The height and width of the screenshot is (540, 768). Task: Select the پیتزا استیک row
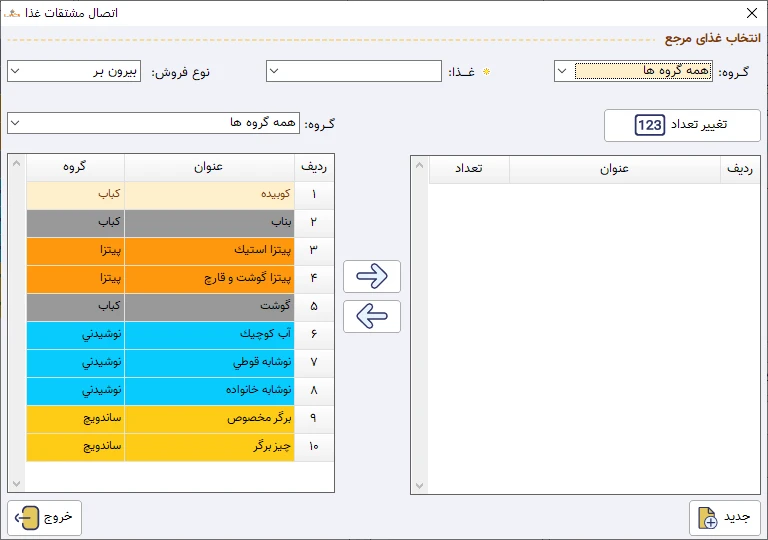[180, 251]
